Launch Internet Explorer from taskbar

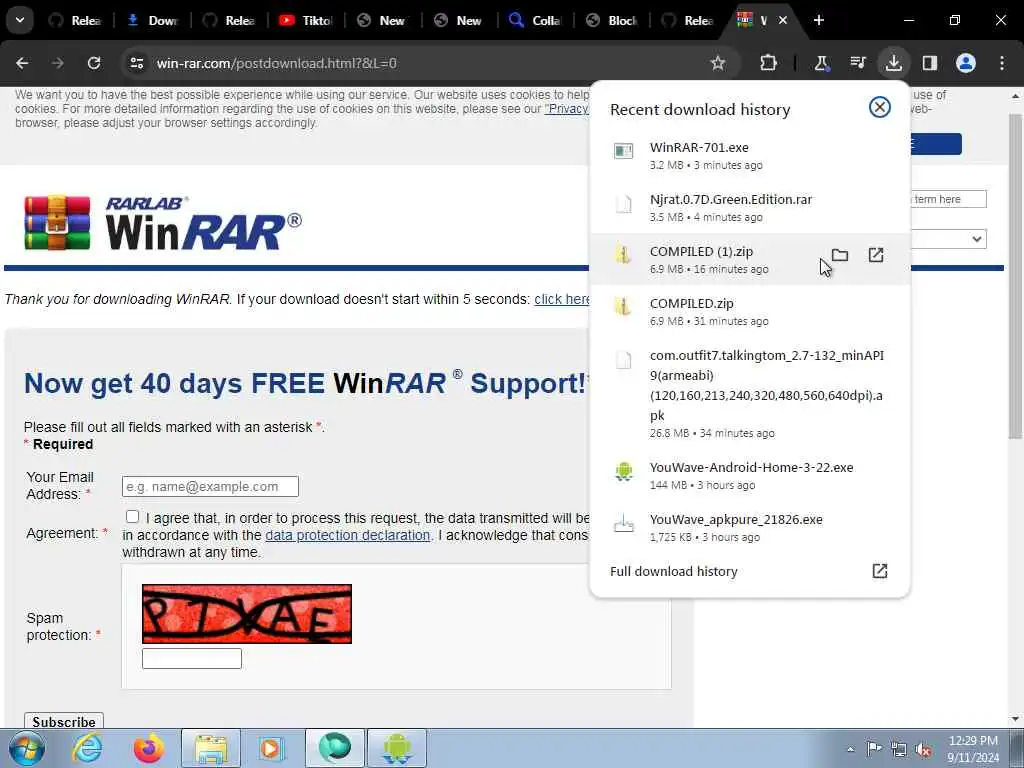pos(87,748)
